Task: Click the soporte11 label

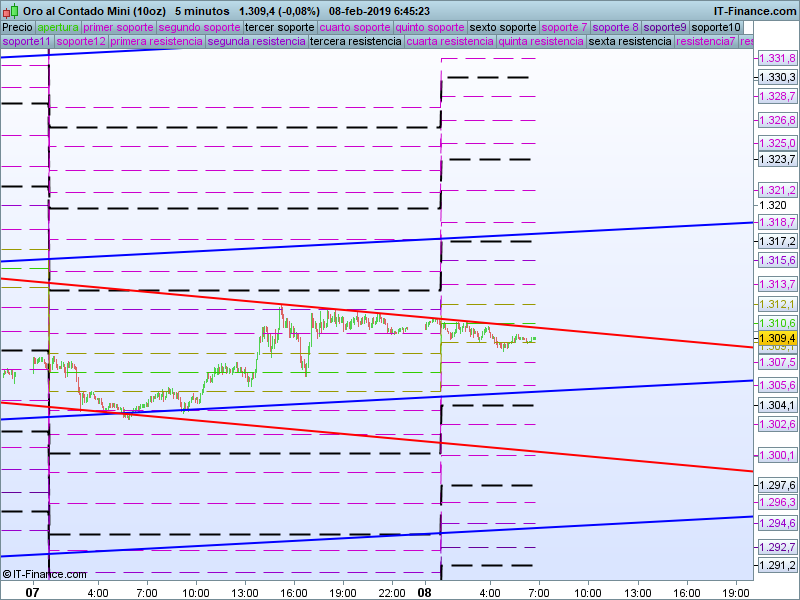Action: 27,41
